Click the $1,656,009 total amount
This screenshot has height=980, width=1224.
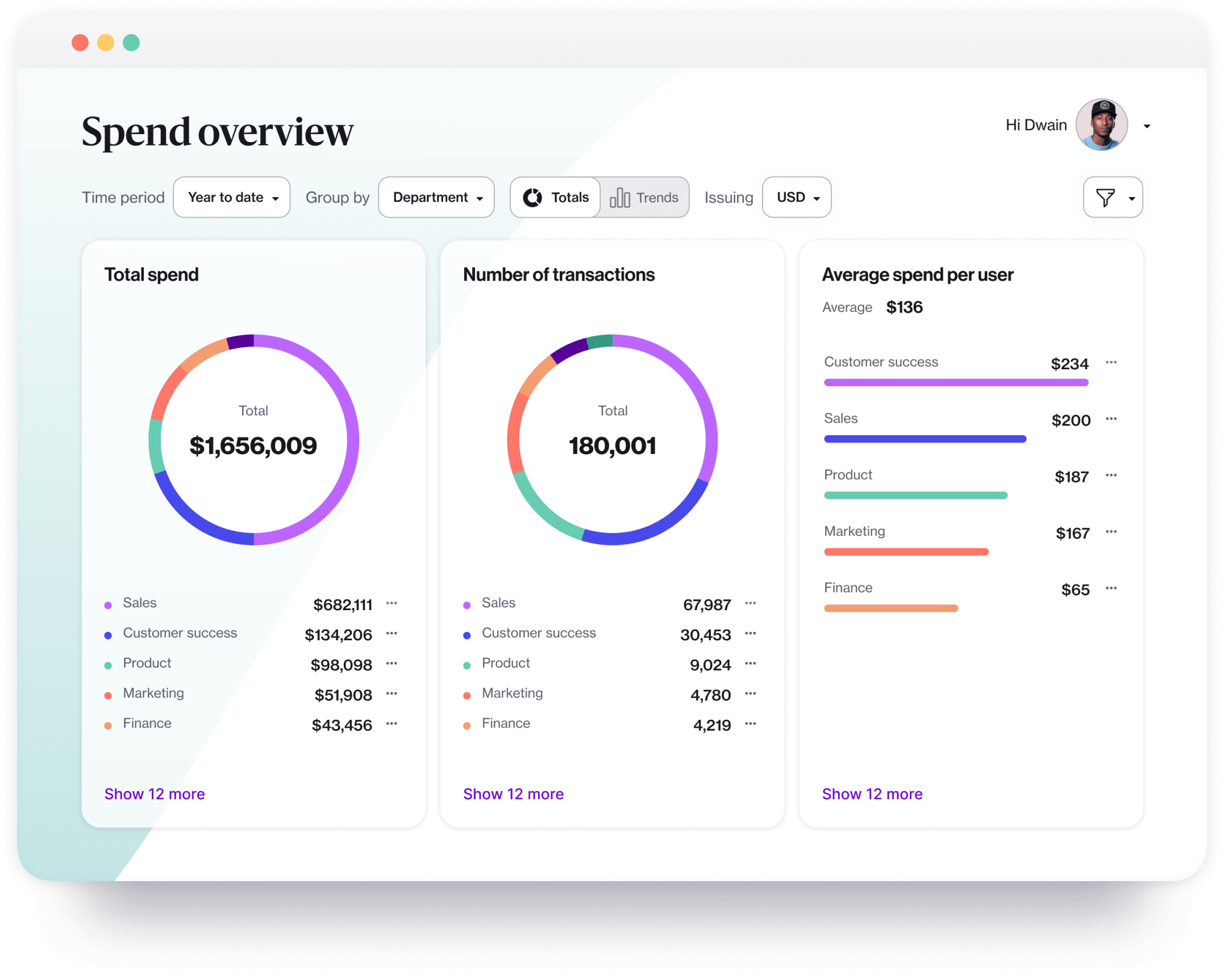253,445
